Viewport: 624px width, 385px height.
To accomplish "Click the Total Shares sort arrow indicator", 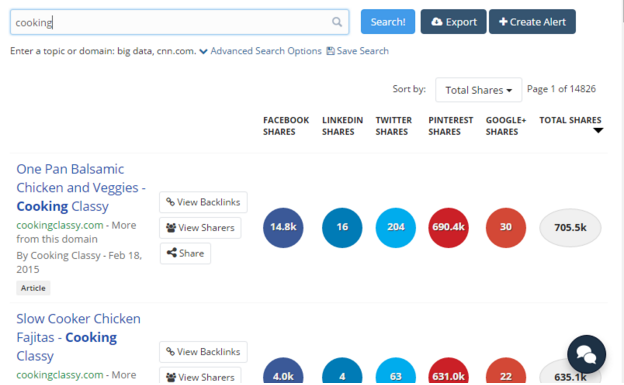I will tap(598, 131).
